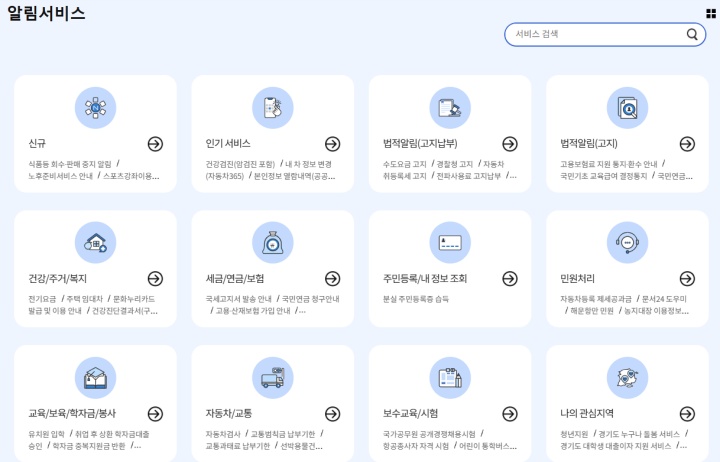This screenshot has width=720, height=462.
Task: Click the arrow beside 보수교육/시험
Action: [510, 414]
